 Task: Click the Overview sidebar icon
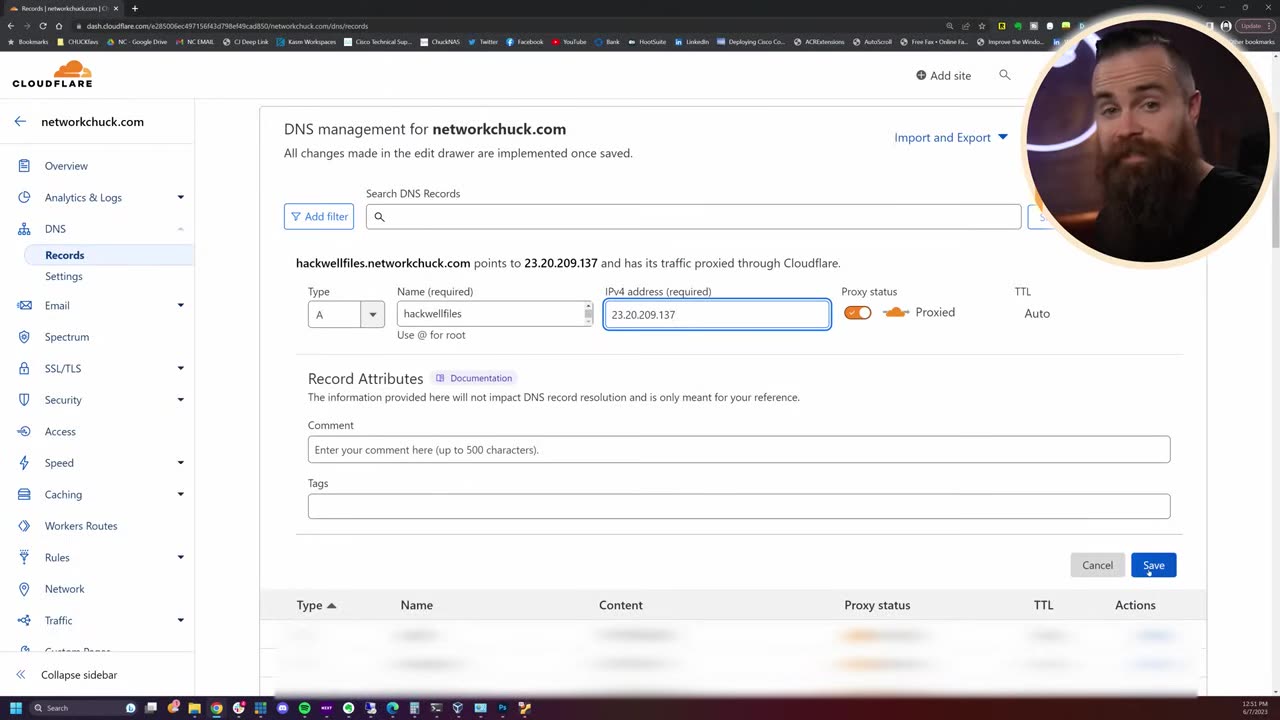coord(24,166)
